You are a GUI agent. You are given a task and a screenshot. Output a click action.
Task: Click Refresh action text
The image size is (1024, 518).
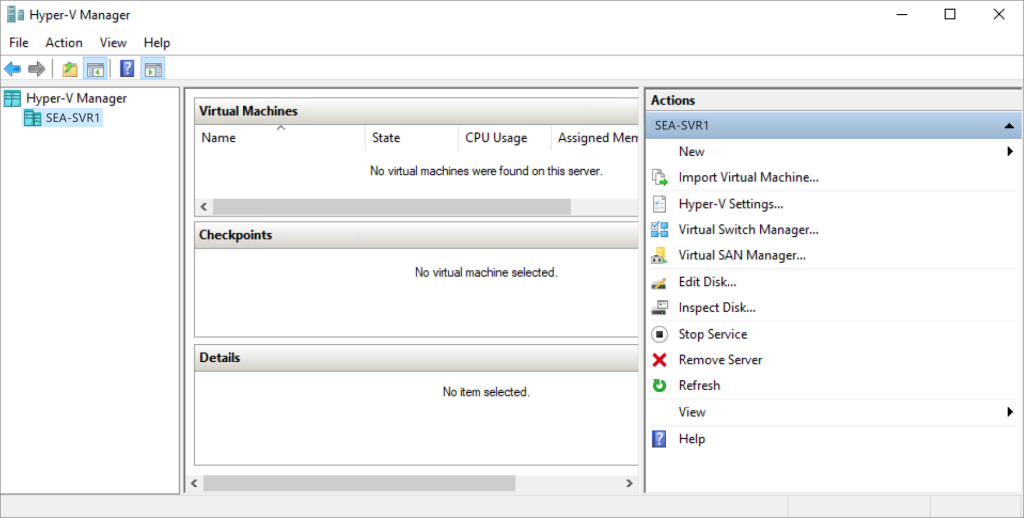point(699,385)
